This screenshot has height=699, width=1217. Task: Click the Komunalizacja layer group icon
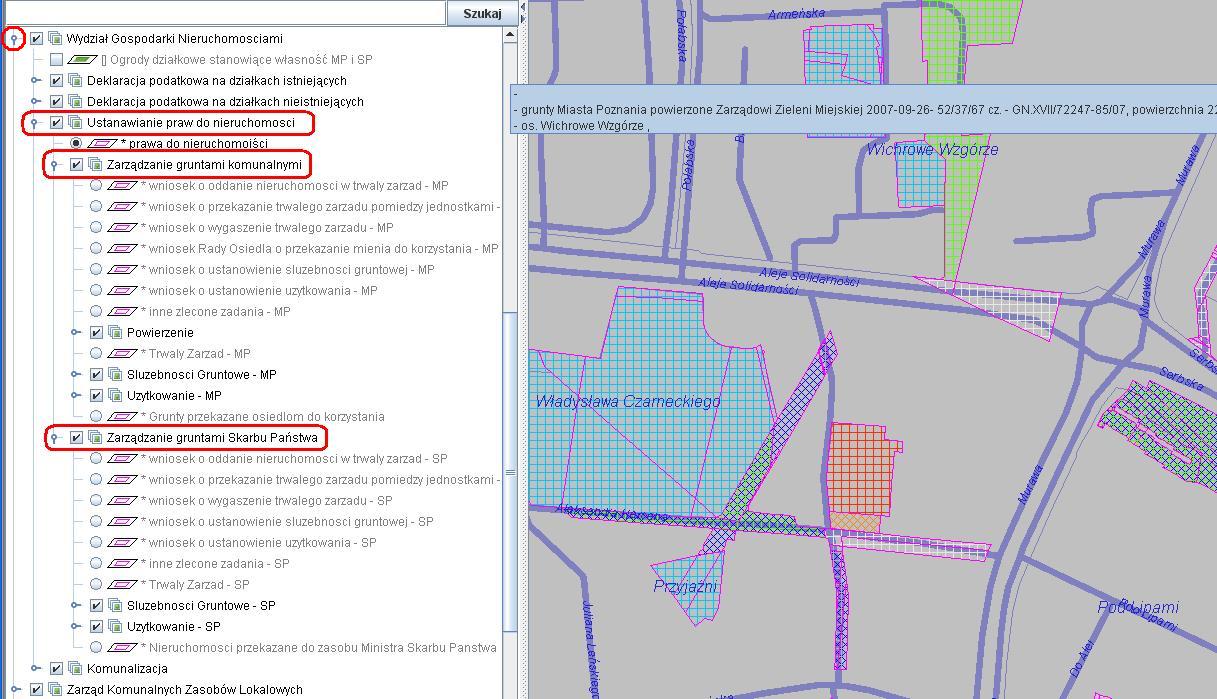click(x=74, y=669)
